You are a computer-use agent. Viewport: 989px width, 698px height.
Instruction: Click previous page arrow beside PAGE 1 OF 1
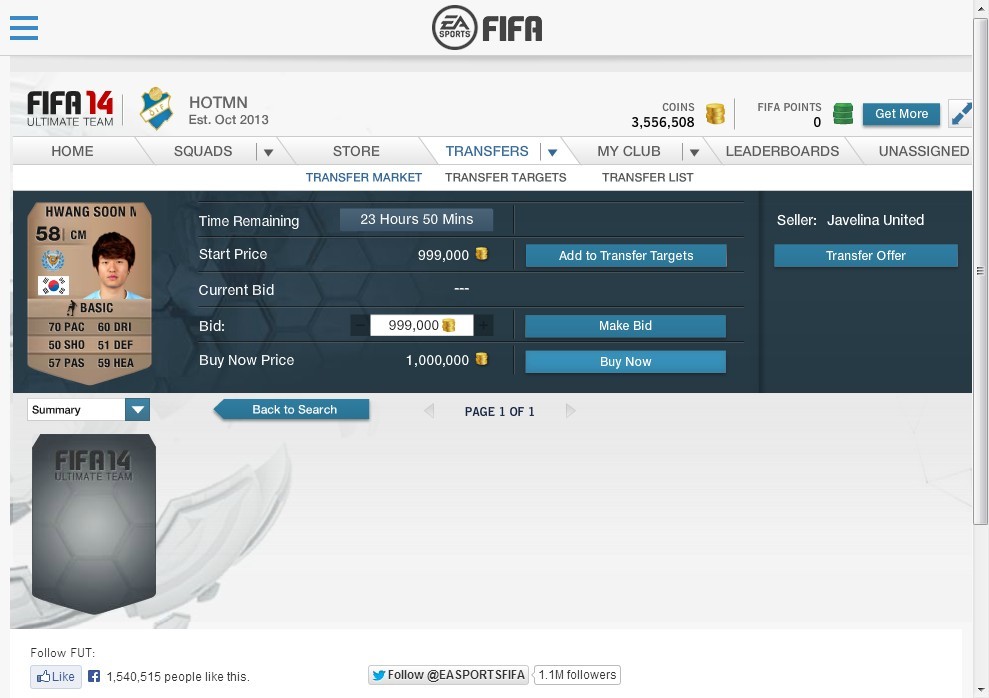(429, 411)
